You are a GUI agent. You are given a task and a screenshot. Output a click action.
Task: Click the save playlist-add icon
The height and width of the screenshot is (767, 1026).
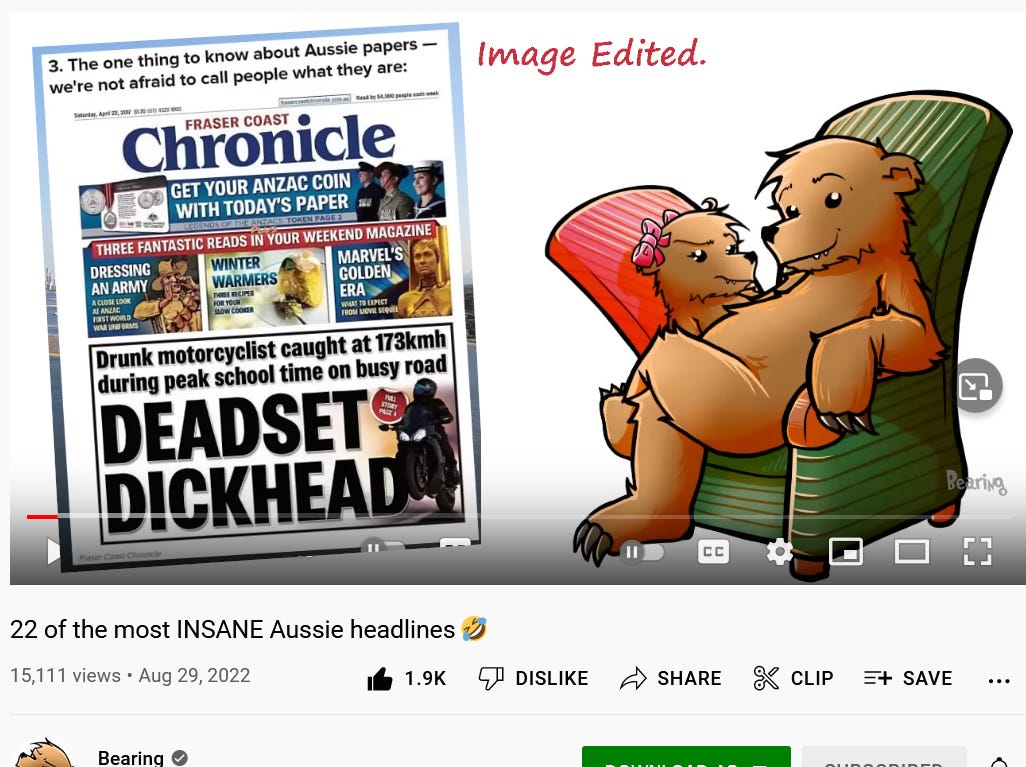click(x=877, y=679)
